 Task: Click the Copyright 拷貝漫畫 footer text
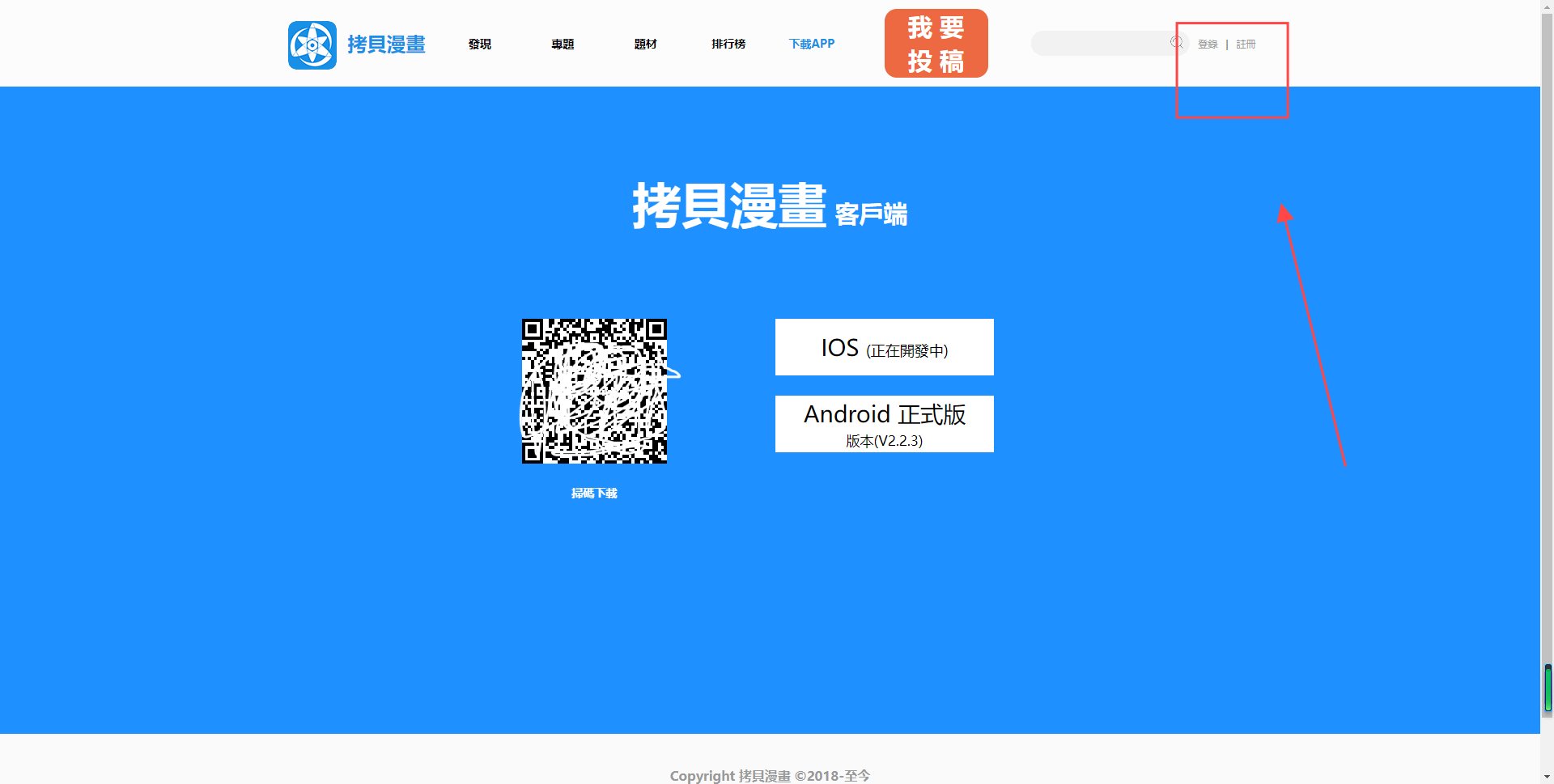(770, 775)
